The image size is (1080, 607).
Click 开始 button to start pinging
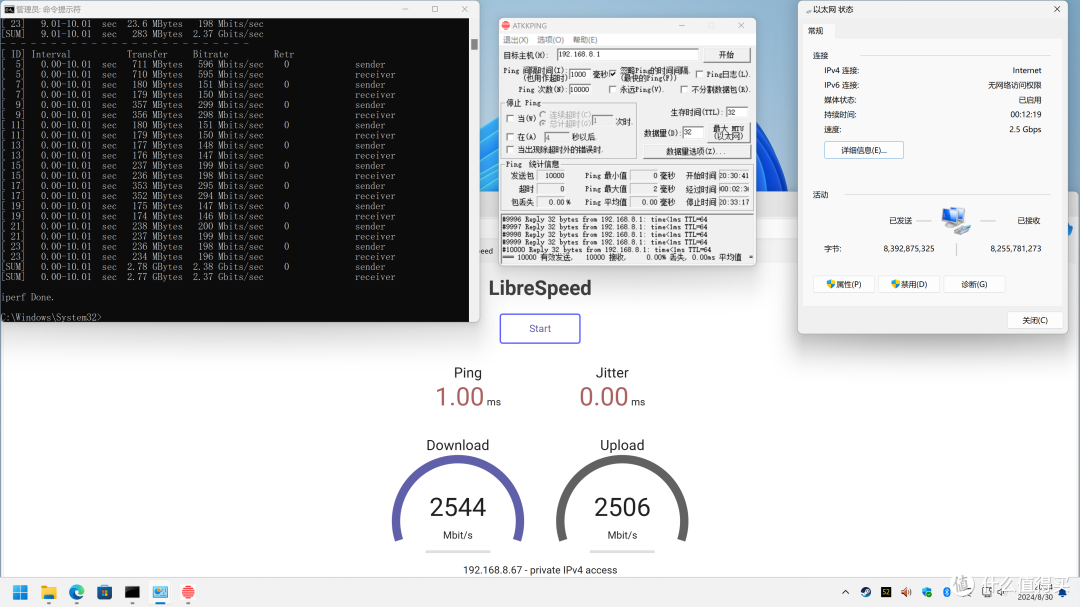pos(727,54)
